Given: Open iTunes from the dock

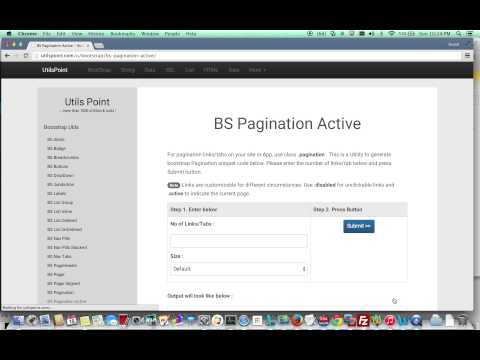Looking at the screenshot, I should pos(389,321).
